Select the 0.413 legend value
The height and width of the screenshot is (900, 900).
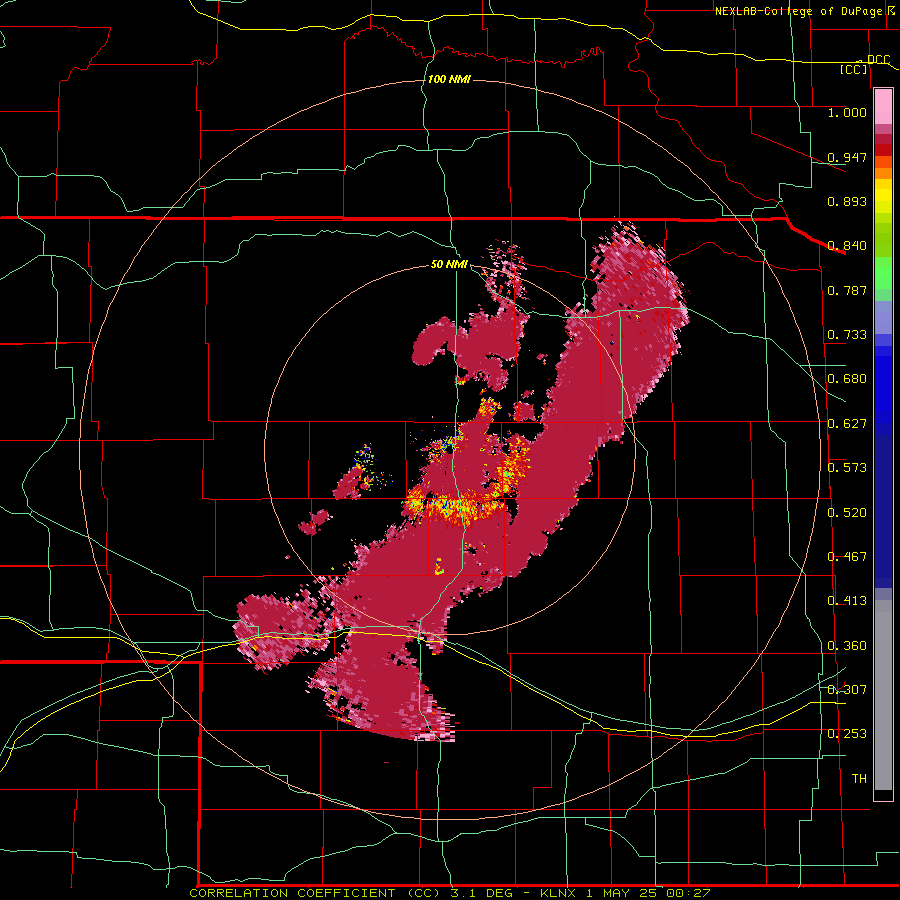click(x=847, y=600)
